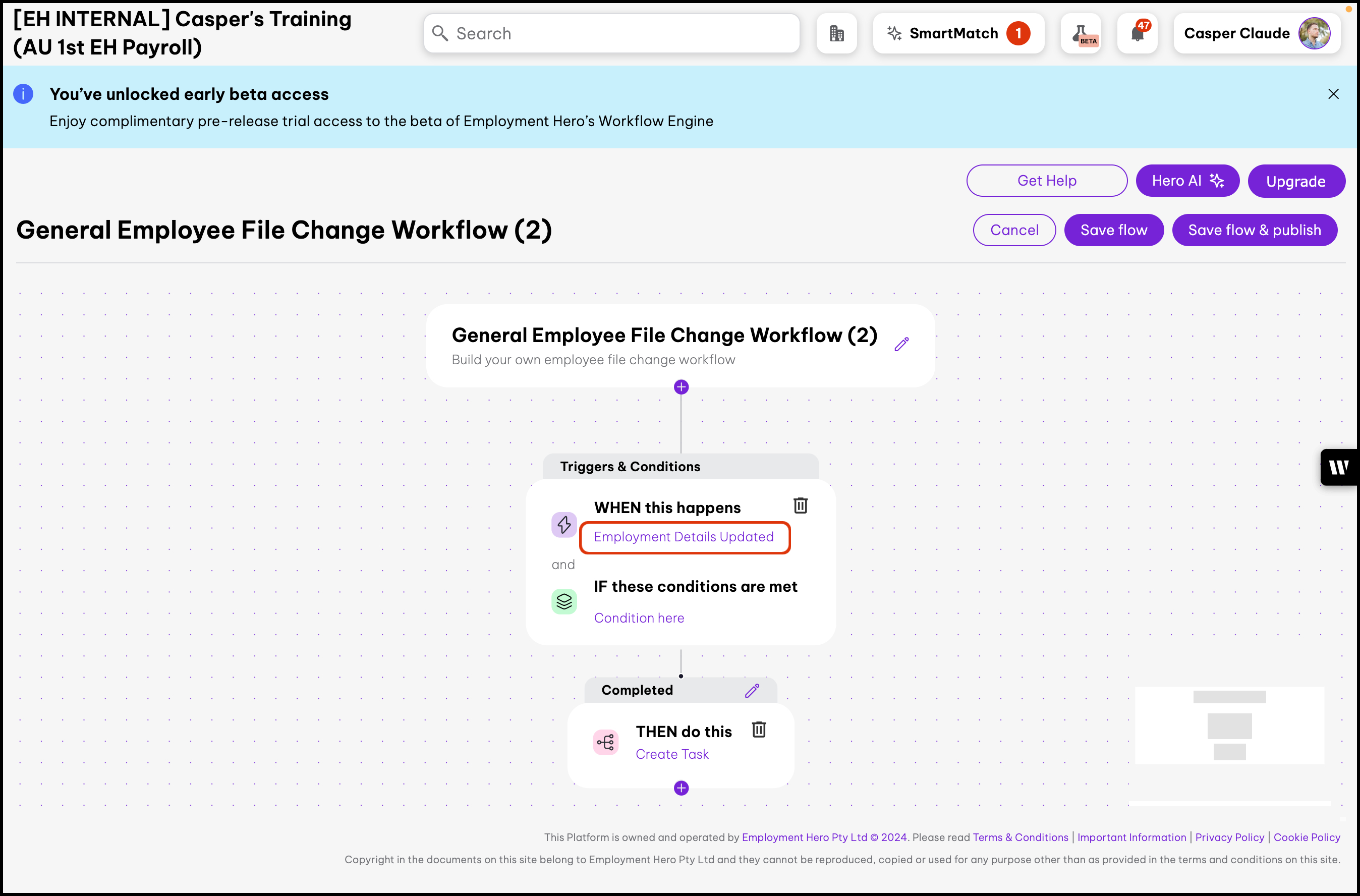Rename the Completed stage using pencil
The width and height of the screenshot is (1360, 896).
[x=752, y=690]
